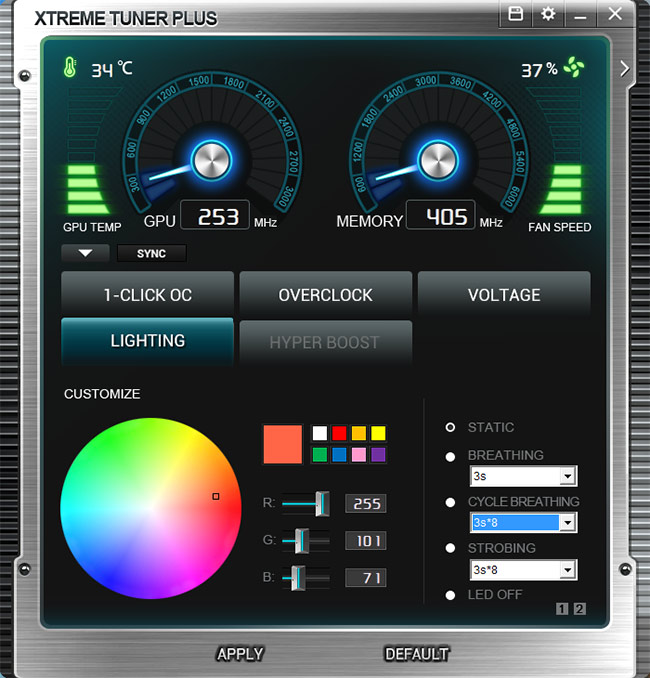
Task: Click DEFAULT to reset settings
Action: (417, 654)
